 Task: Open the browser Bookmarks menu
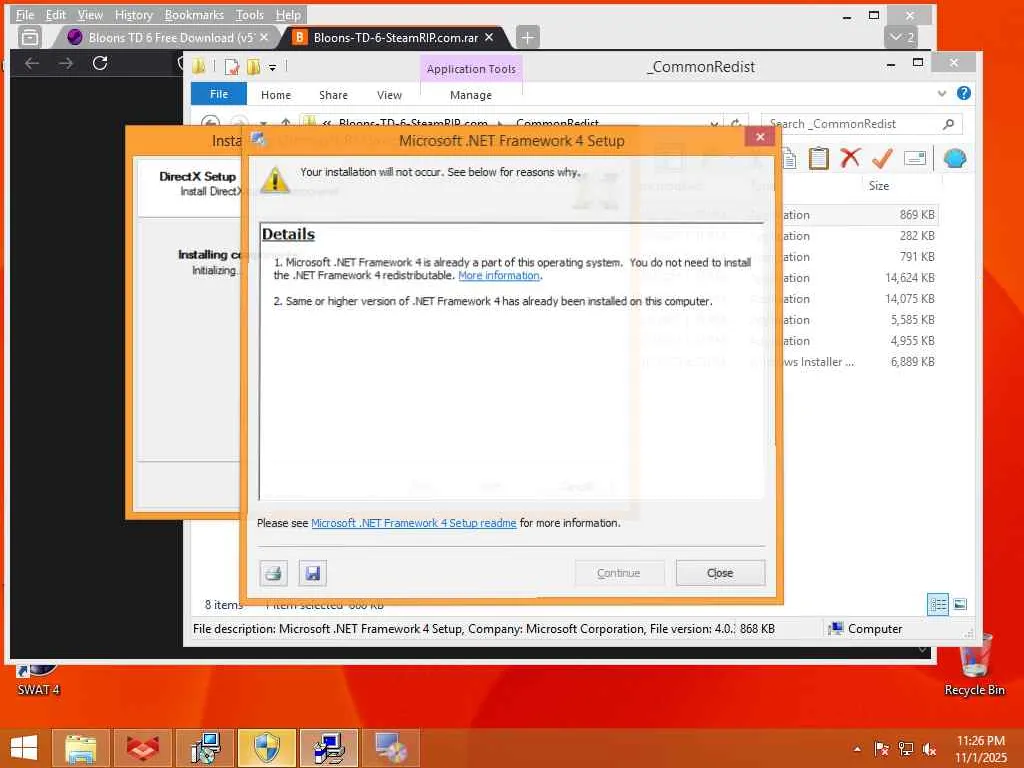[x=194, y=14]
